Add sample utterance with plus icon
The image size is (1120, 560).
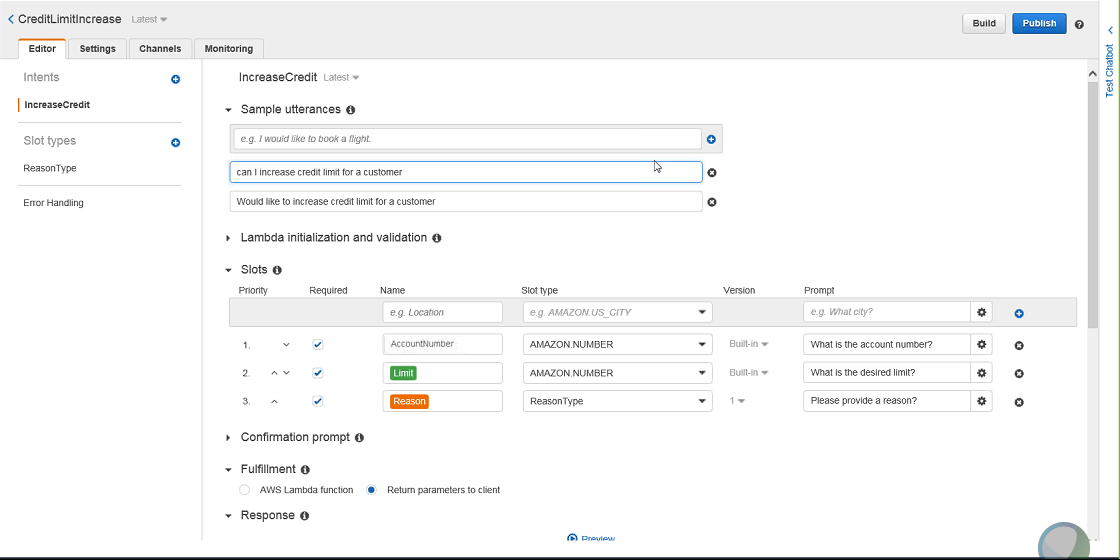(x=711, y=140)
